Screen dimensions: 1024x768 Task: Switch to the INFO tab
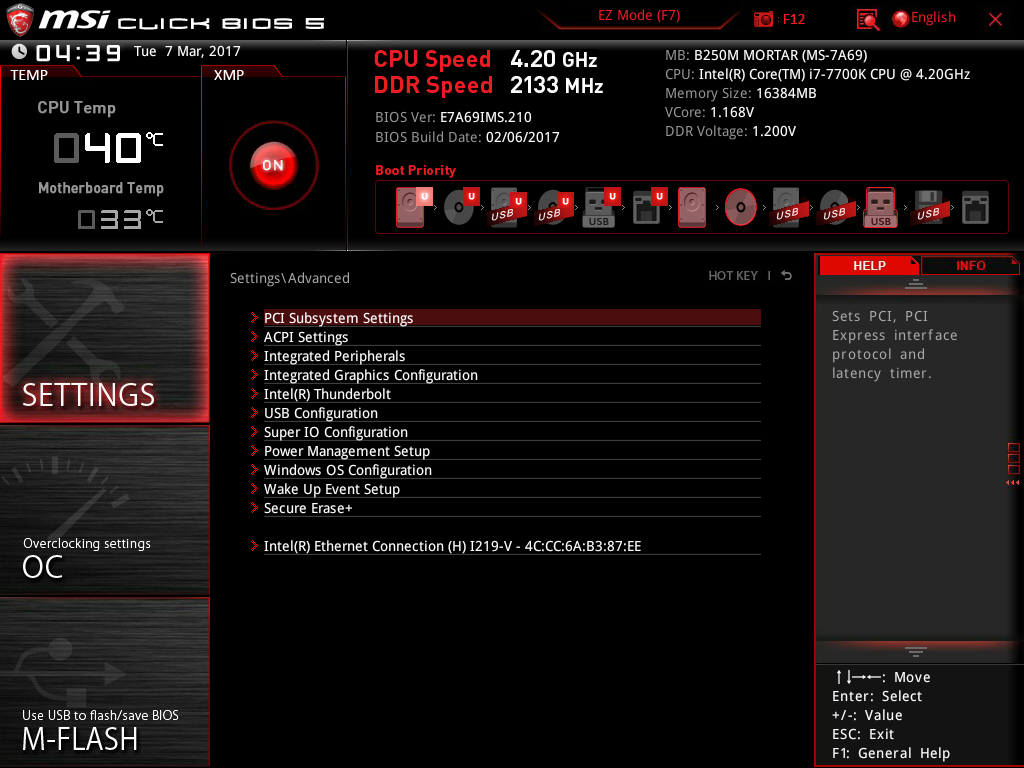click(x=970, y=265)
